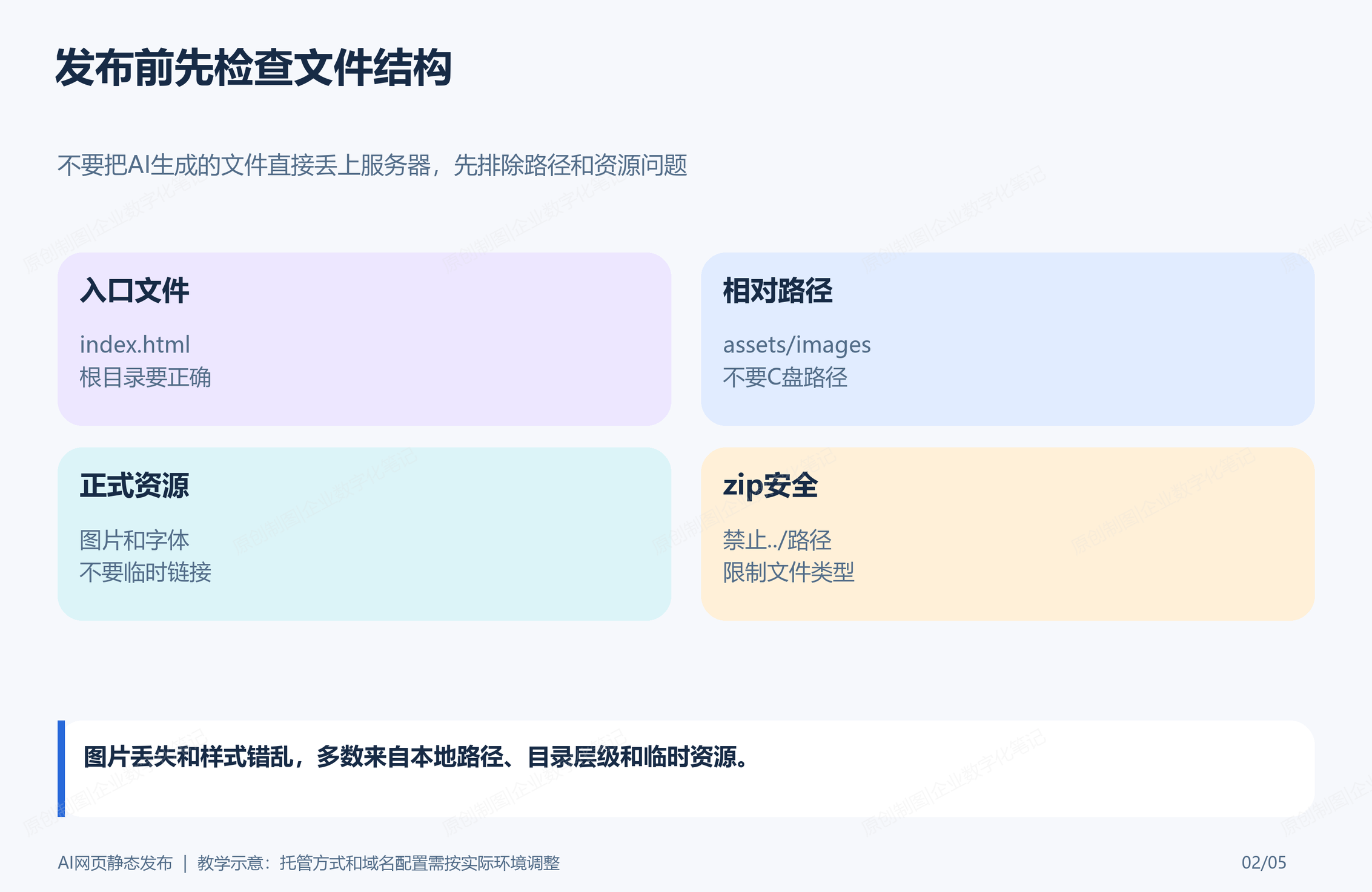1372x892 pixels.
Task: Click the zip安全 card heading
Action: (x=771, y=486)
